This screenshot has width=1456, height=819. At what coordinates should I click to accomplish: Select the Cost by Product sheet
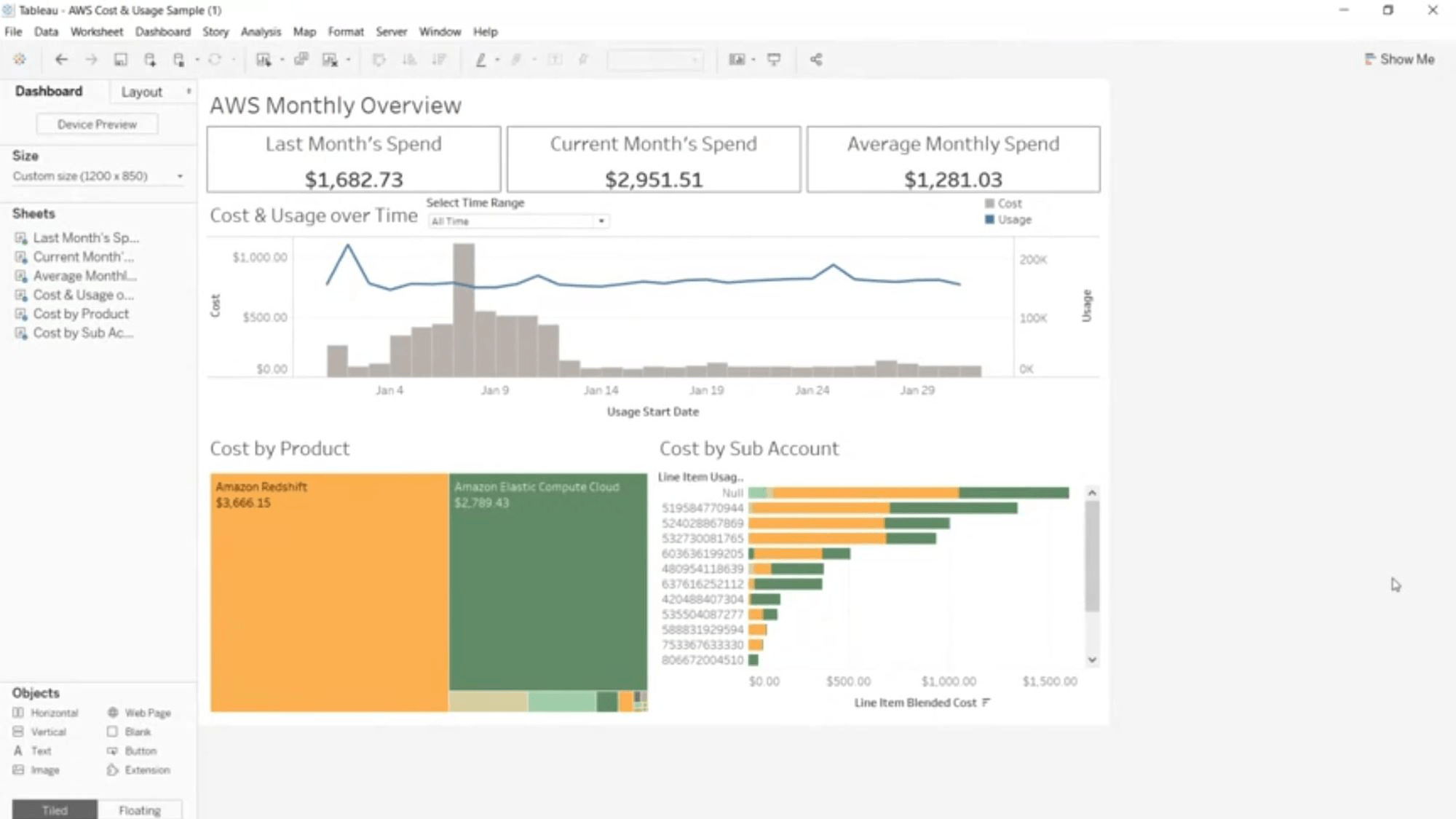(72, 314)
